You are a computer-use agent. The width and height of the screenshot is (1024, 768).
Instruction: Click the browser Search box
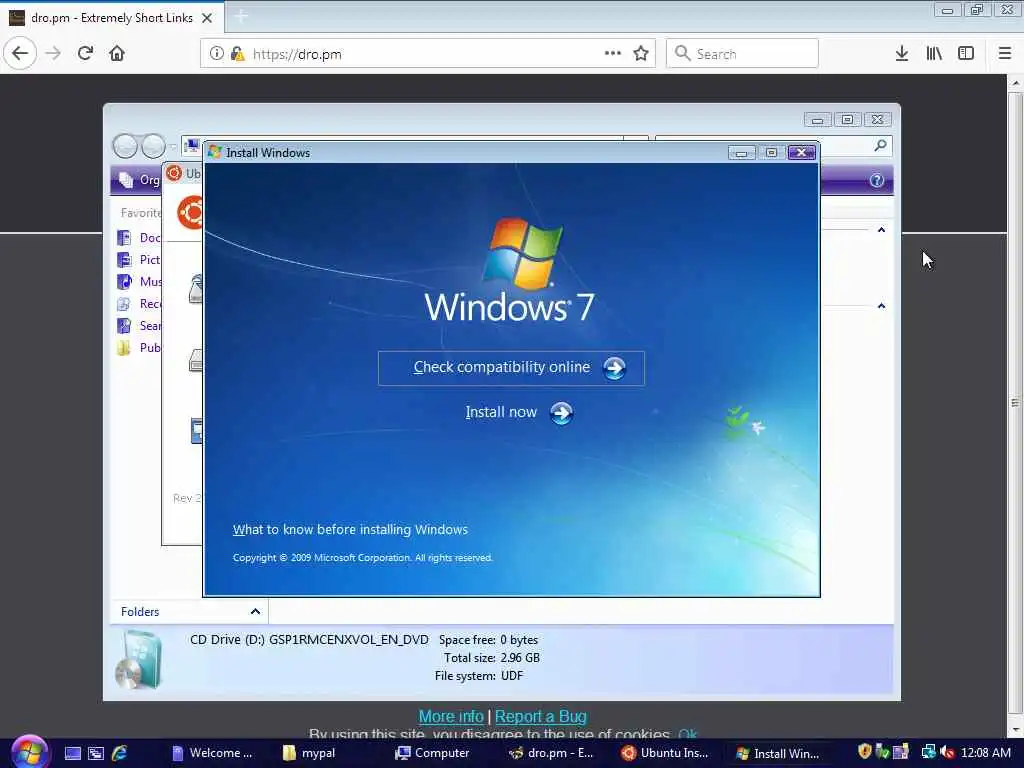(x=742, y=54)
